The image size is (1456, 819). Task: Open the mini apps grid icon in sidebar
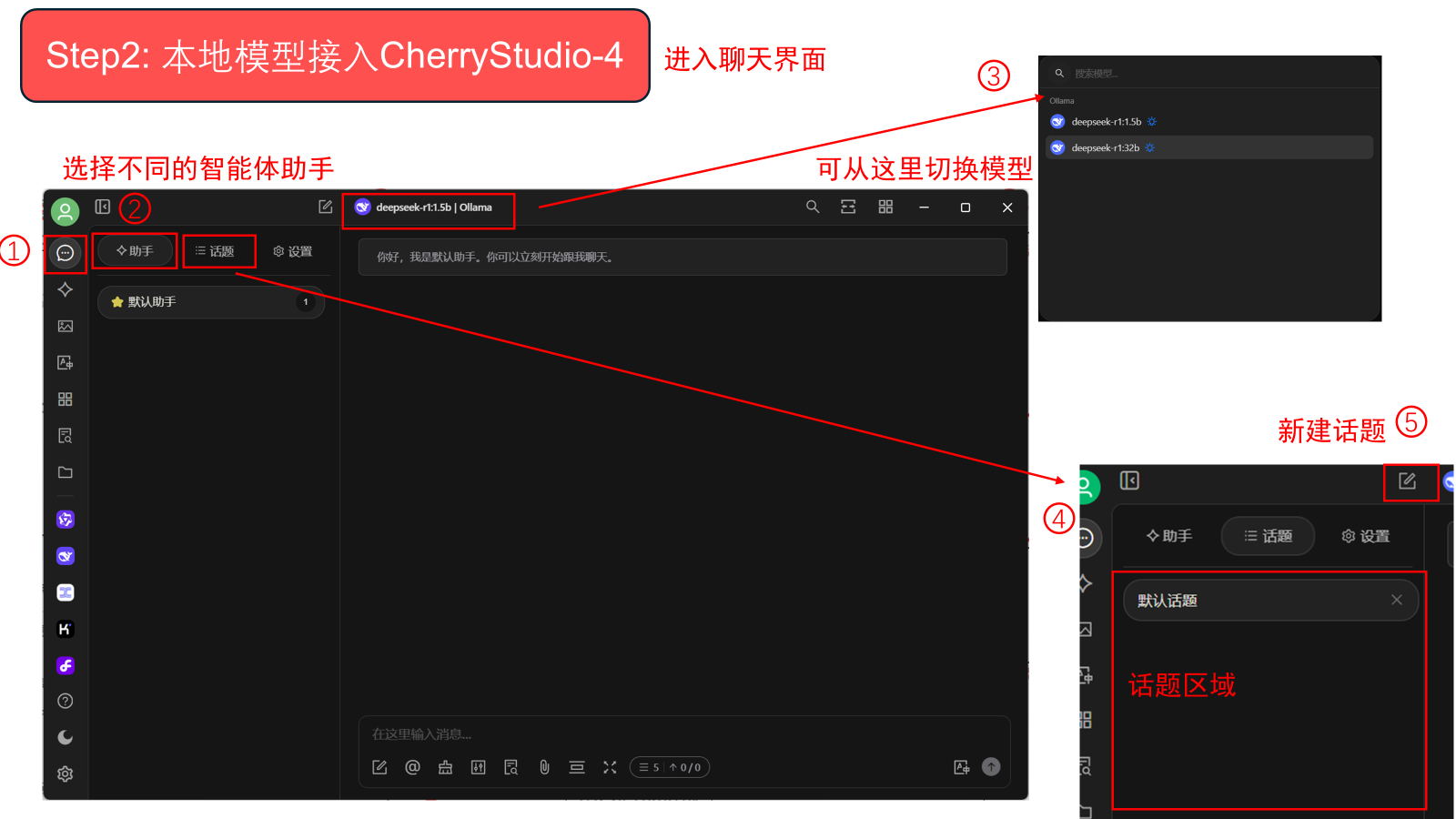[66, 399]
